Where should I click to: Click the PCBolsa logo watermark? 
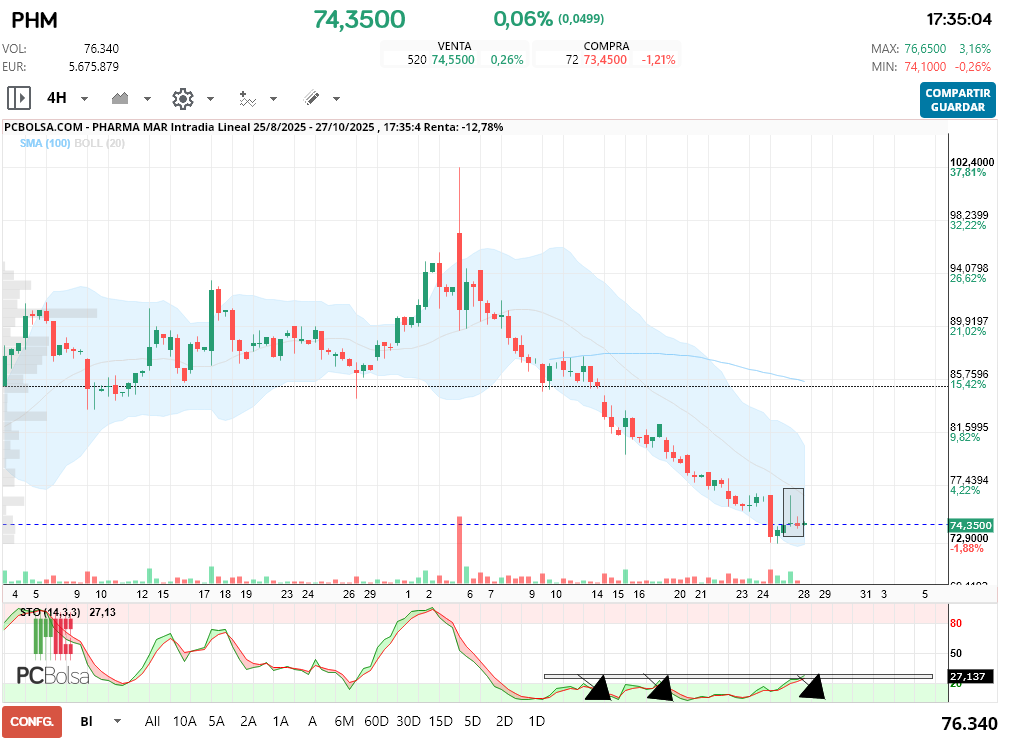[x=52, y=676]
